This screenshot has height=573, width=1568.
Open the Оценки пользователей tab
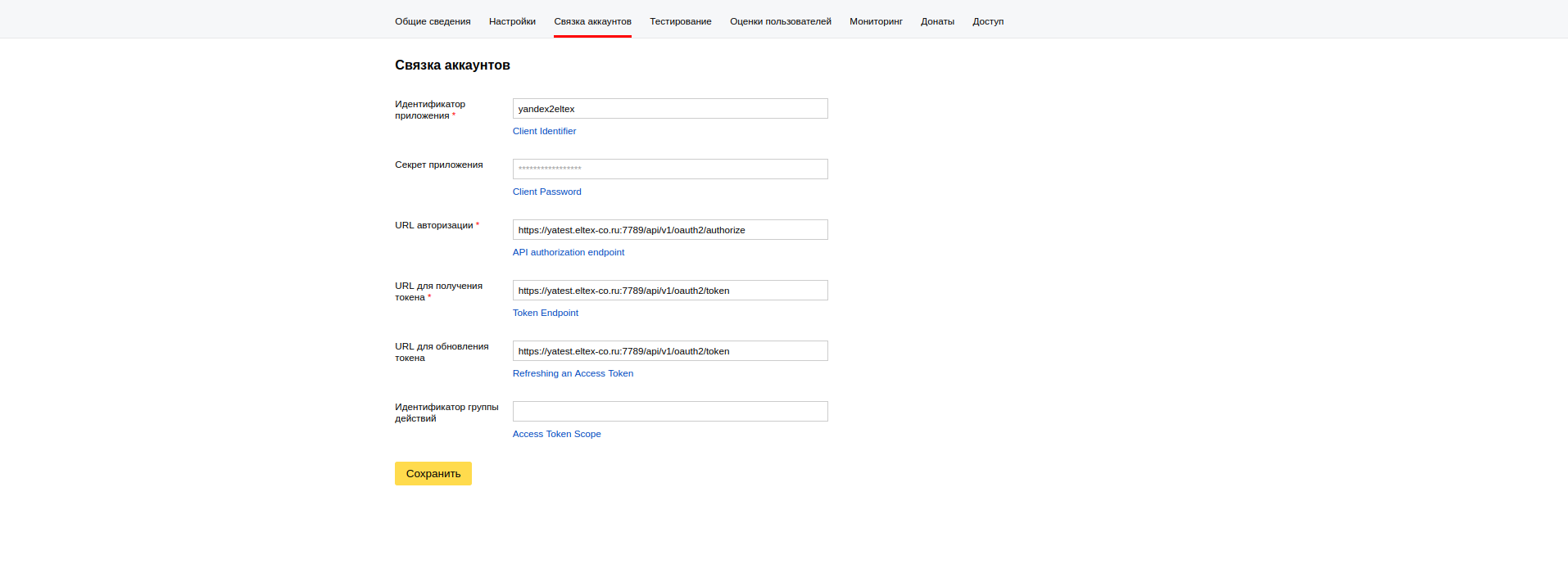[x=780, y=21]
